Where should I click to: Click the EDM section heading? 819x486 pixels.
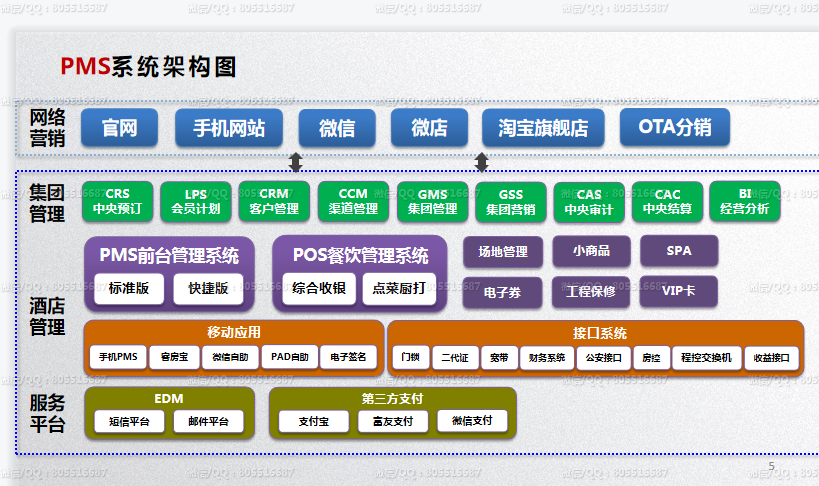point(169,399)
